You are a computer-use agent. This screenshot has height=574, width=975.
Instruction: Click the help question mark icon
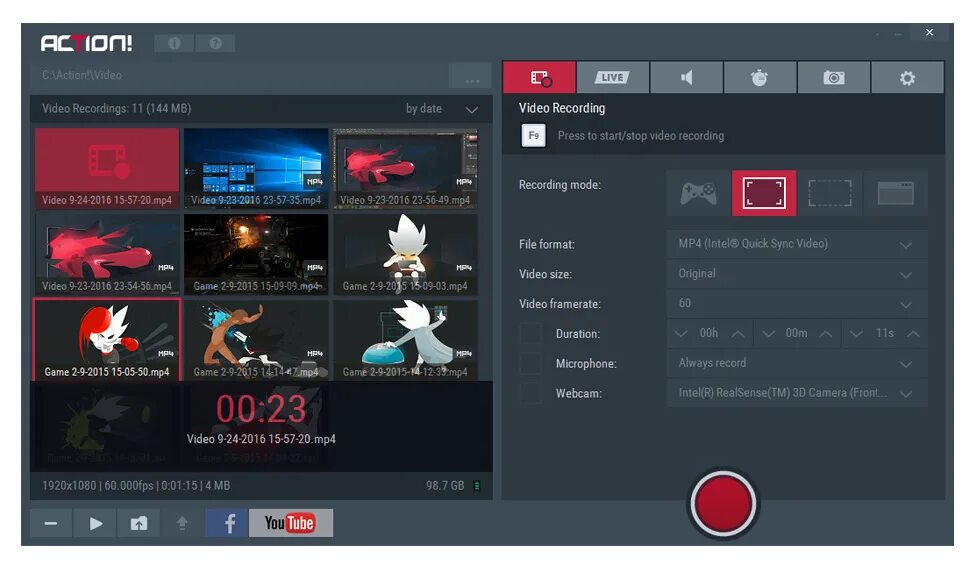(215, 43)
